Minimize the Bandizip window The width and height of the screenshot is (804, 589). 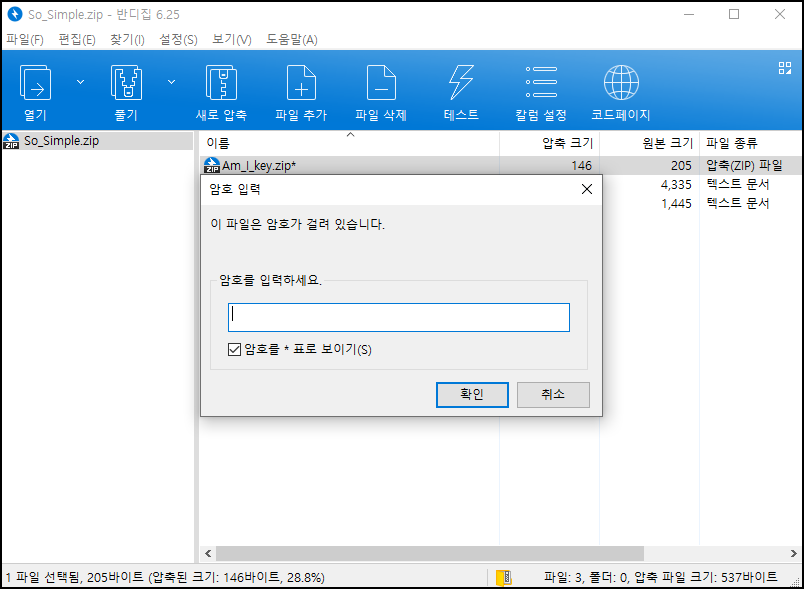click(x=689, y=14)
